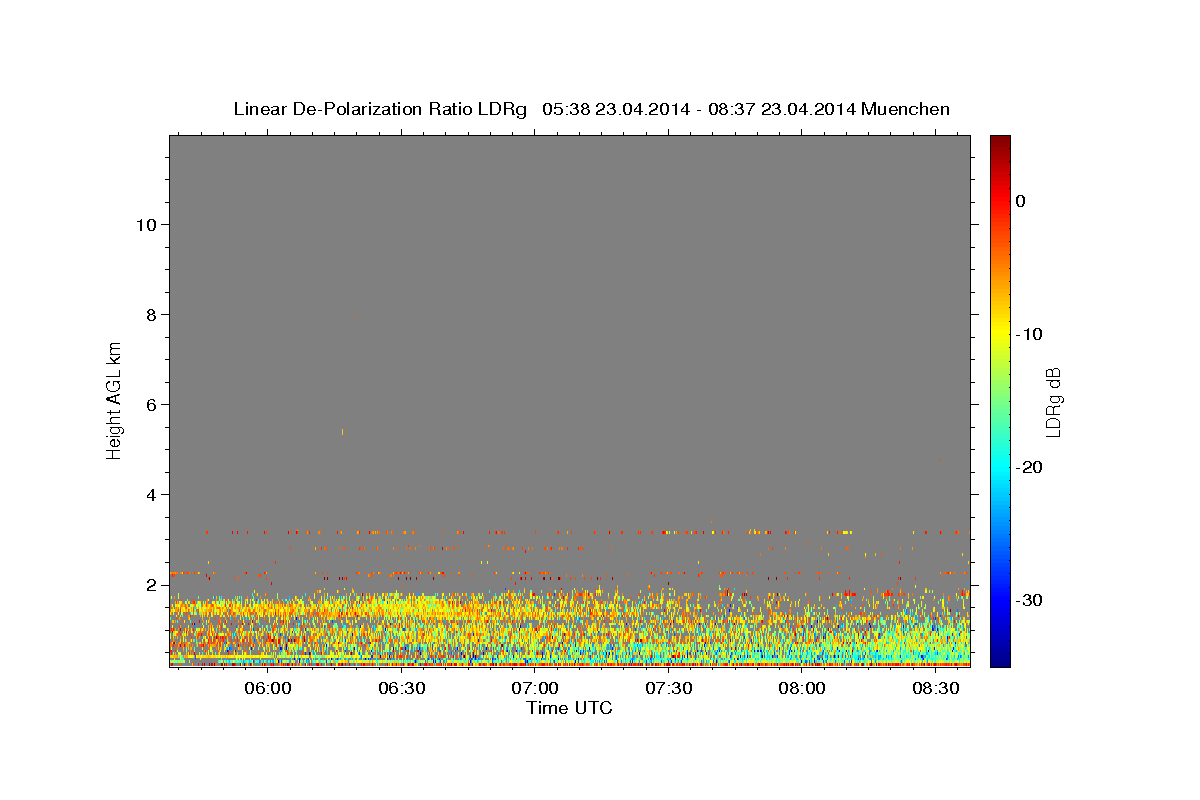Click the height tick label 2
Screen dimensions: 1200x800
point(150,584)
